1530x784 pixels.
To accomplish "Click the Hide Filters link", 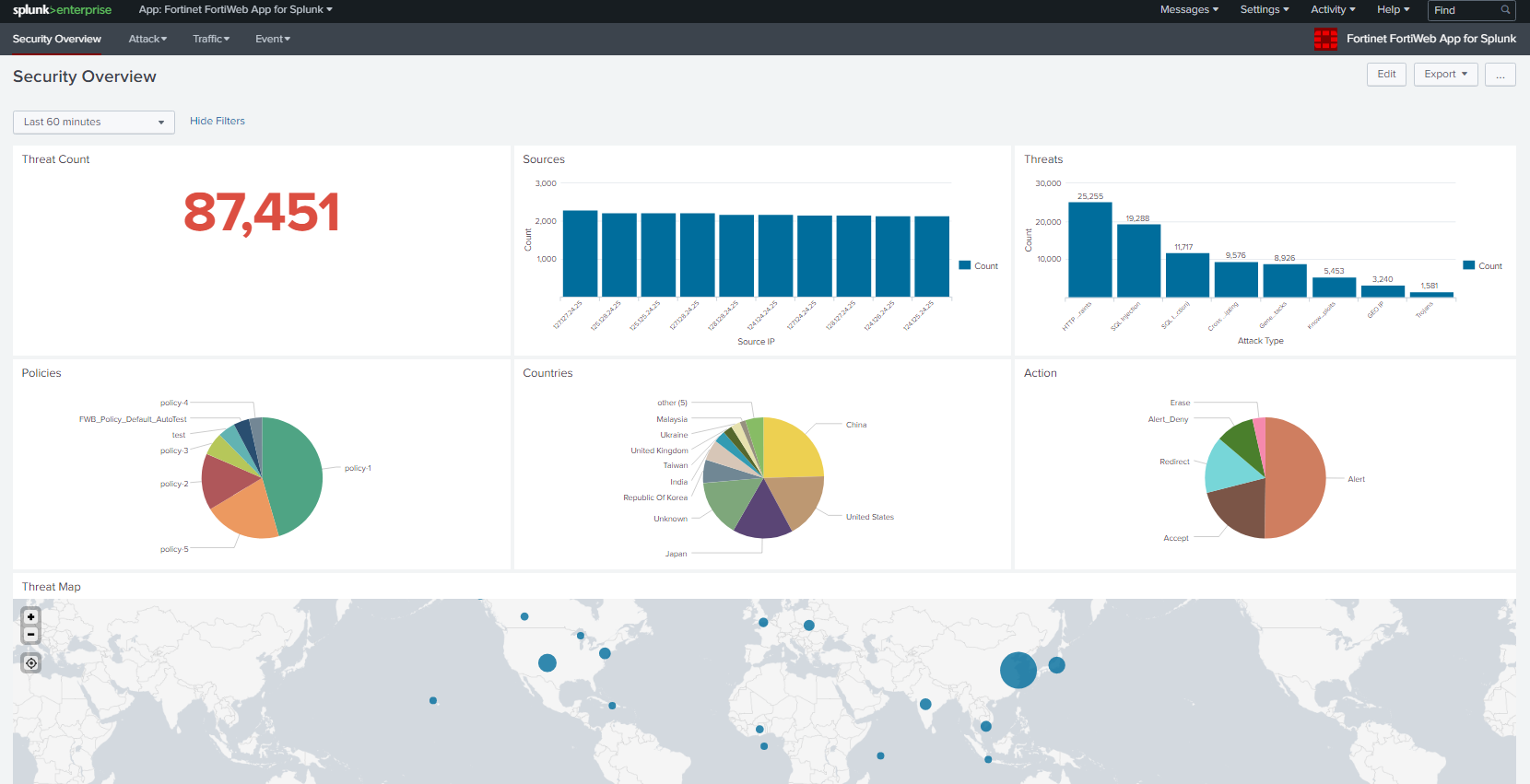I will tap(218, 121).
